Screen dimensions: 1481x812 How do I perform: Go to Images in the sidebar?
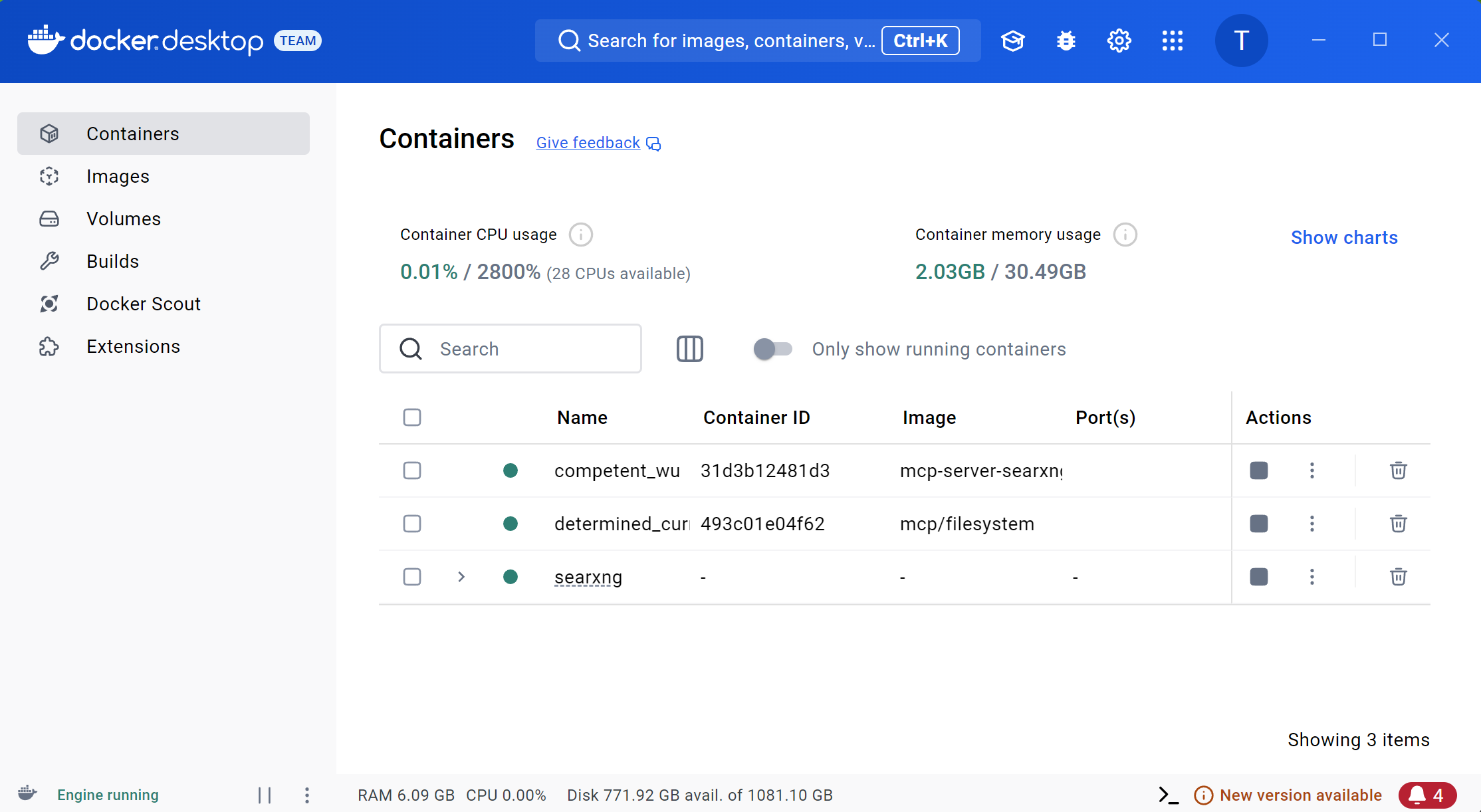coord(118,176)
